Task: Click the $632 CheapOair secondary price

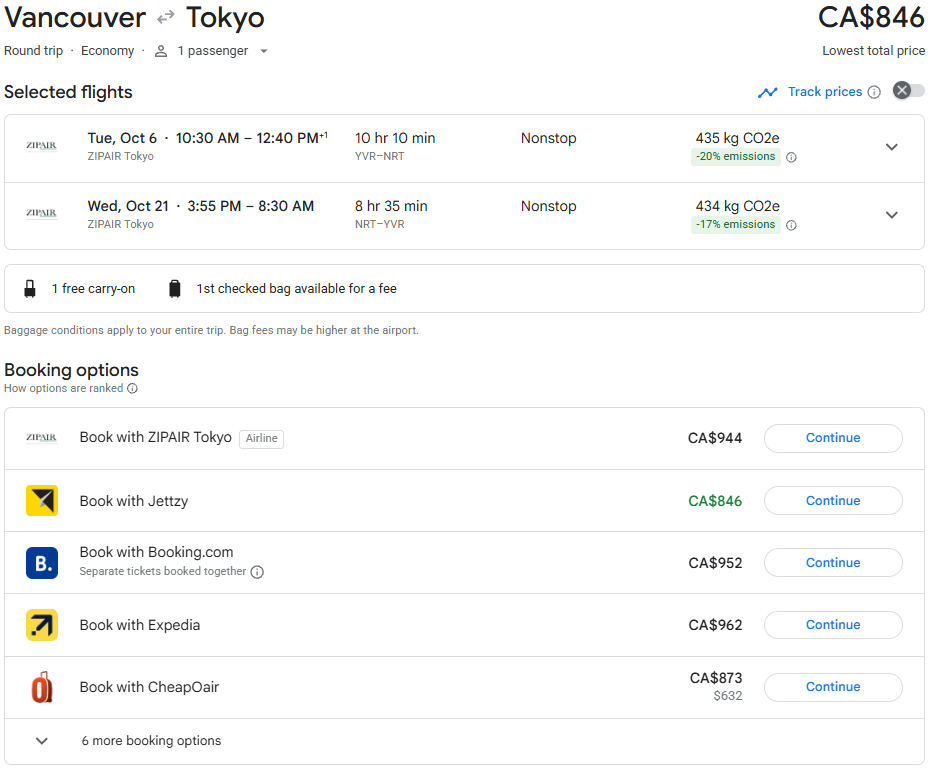Action: (728, 696)
